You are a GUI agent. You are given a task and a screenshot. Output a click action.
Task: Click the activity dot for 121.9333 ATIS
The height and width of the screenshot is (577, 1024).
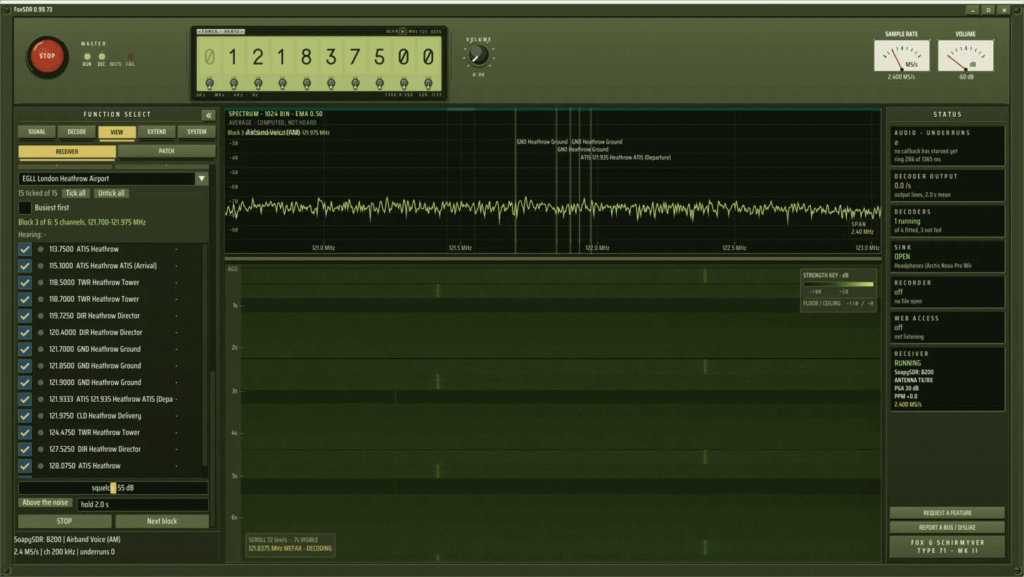(x=40, y=399)
